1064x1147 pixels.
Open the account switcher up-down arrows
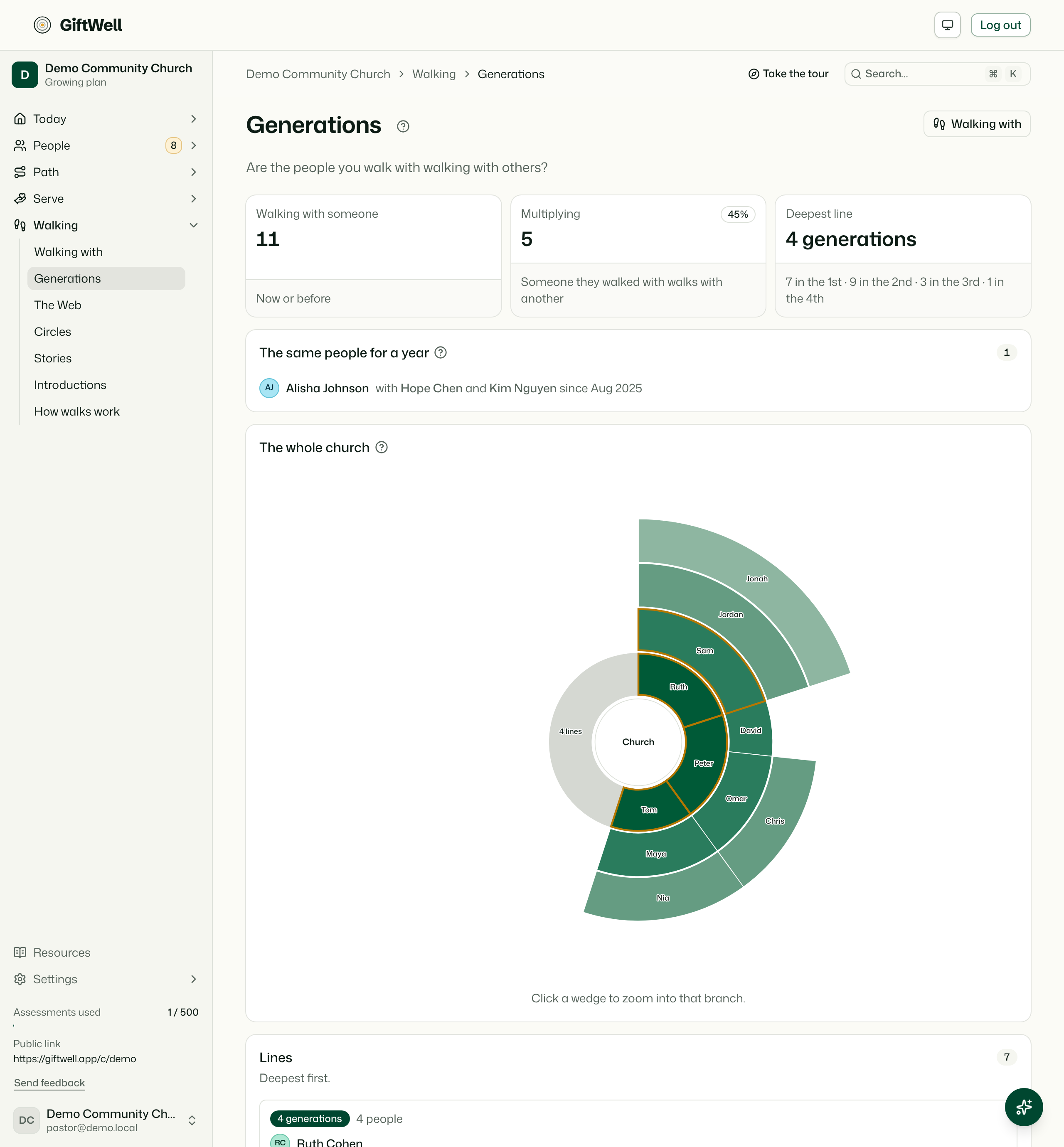(192, 1120)
